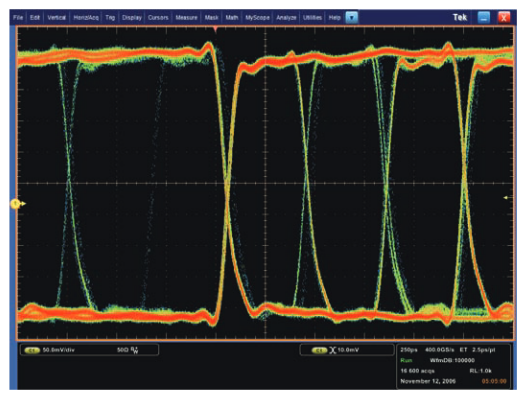This screenshot has height=396, width=522.
Task: Click the 16 600 acqs acquisition count
Action: point(417,371)
